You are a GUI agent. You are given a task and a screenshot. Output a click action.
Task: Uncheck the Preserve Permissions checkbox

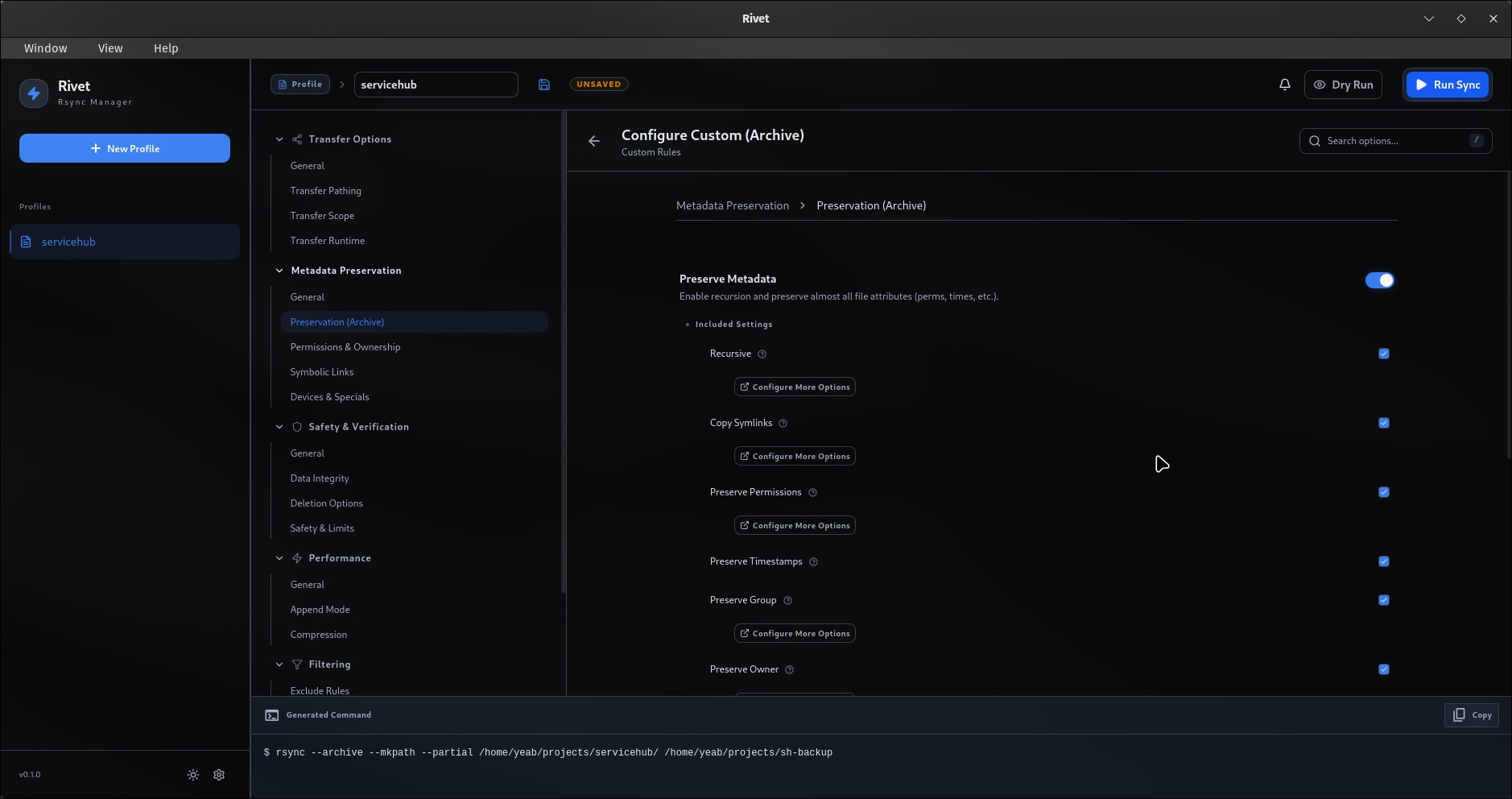pyautogui.click(x=1384, y=492)
